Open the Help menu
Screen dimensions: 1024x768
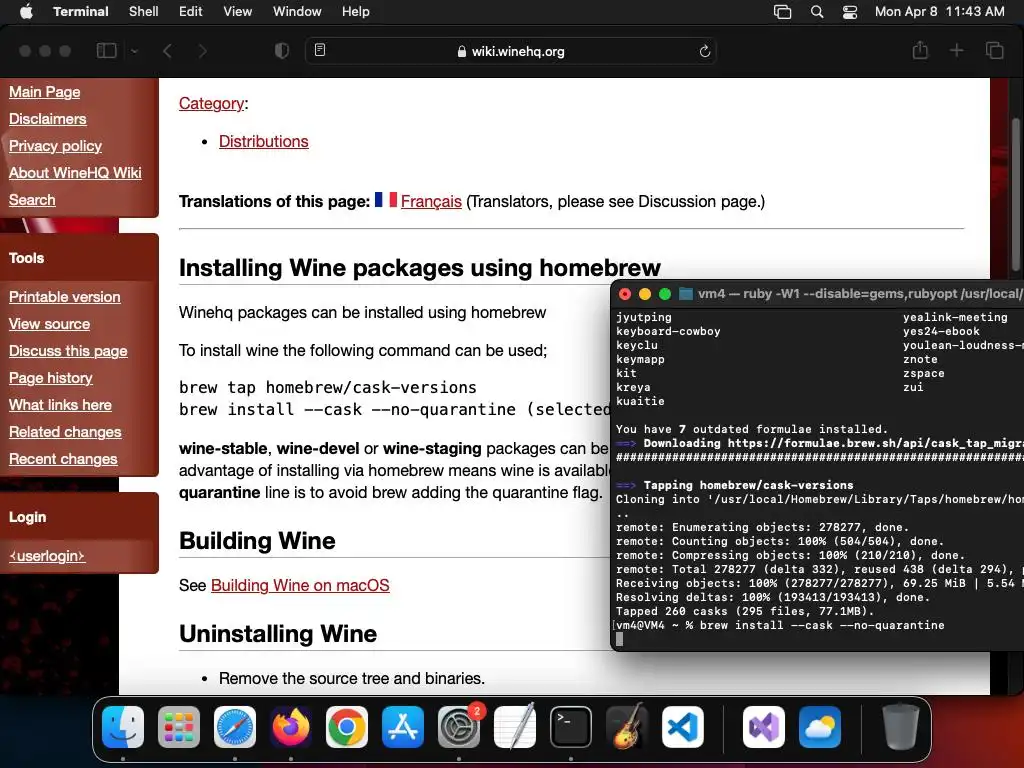tap(356, 12)
